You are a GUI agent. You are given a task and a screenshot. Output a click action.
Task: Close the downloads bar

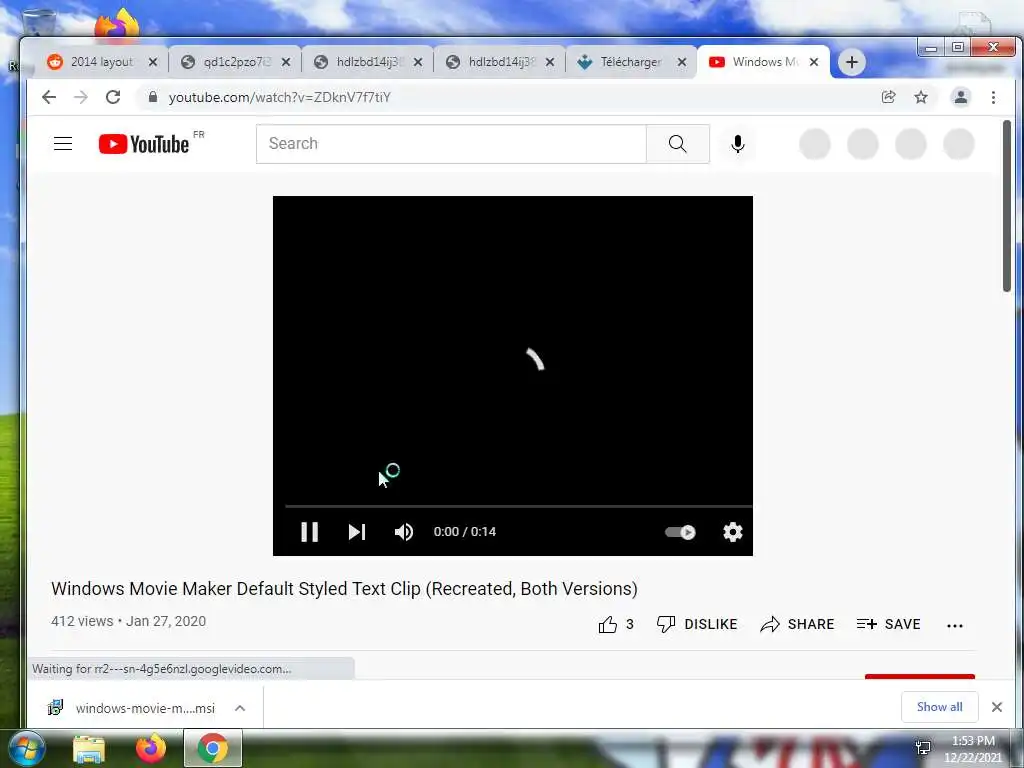pos(997,707)
